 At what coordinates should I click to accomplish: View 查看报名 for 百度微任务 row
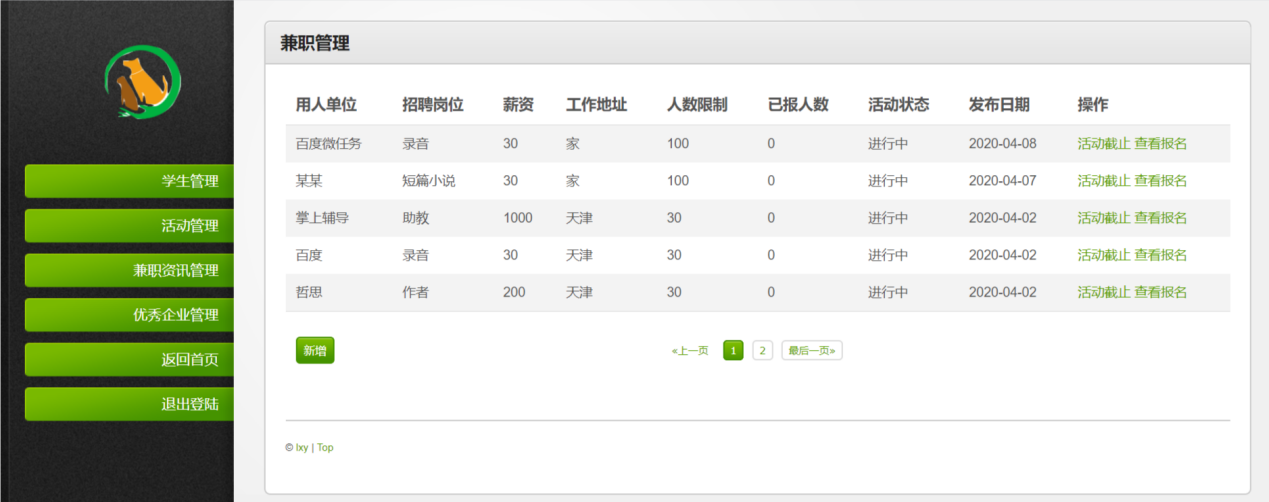click(x=1160, y=144)
